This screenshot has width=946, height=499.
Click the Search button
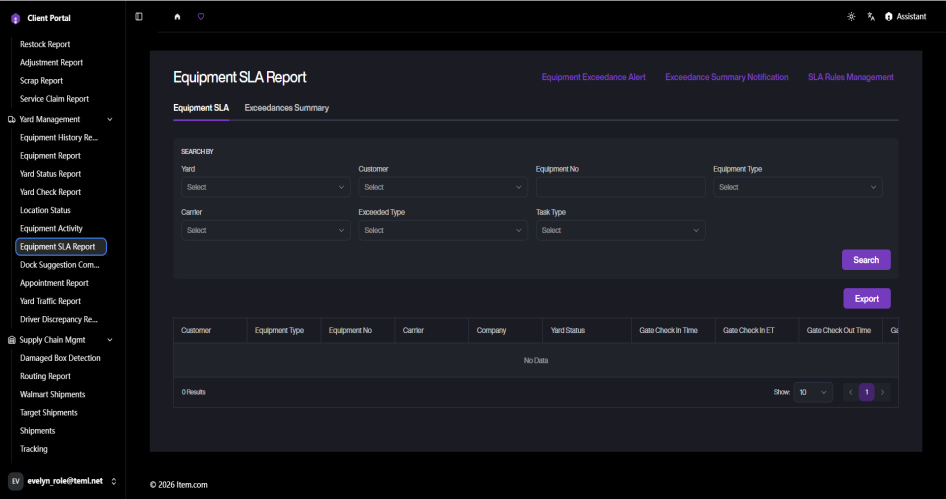866,260
